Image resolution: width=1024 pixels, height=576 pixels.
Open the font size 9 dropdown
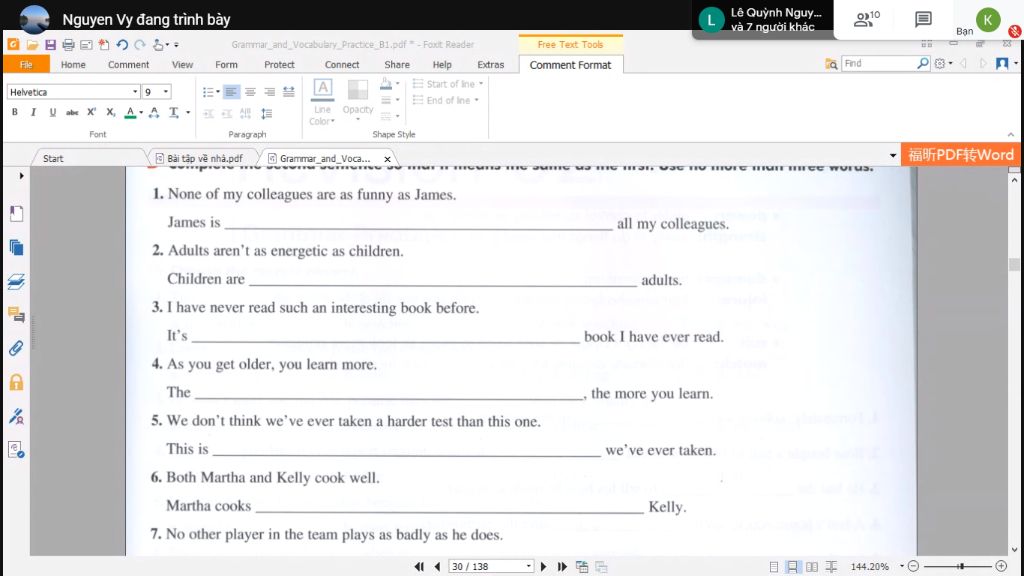(166, 92)
